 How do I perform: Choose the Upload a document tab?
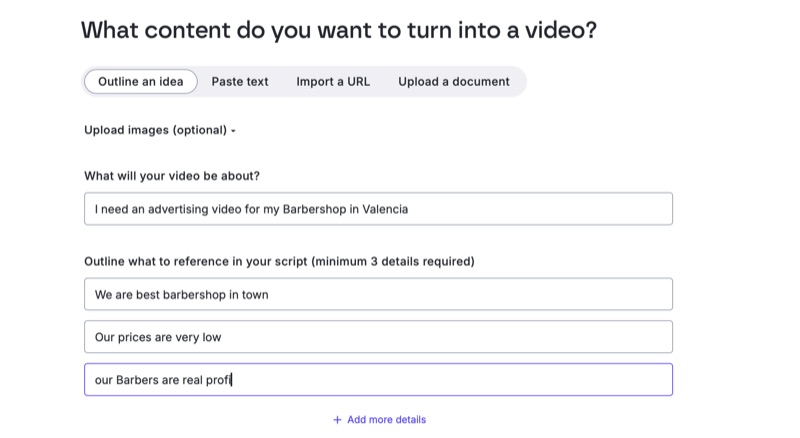454,82
